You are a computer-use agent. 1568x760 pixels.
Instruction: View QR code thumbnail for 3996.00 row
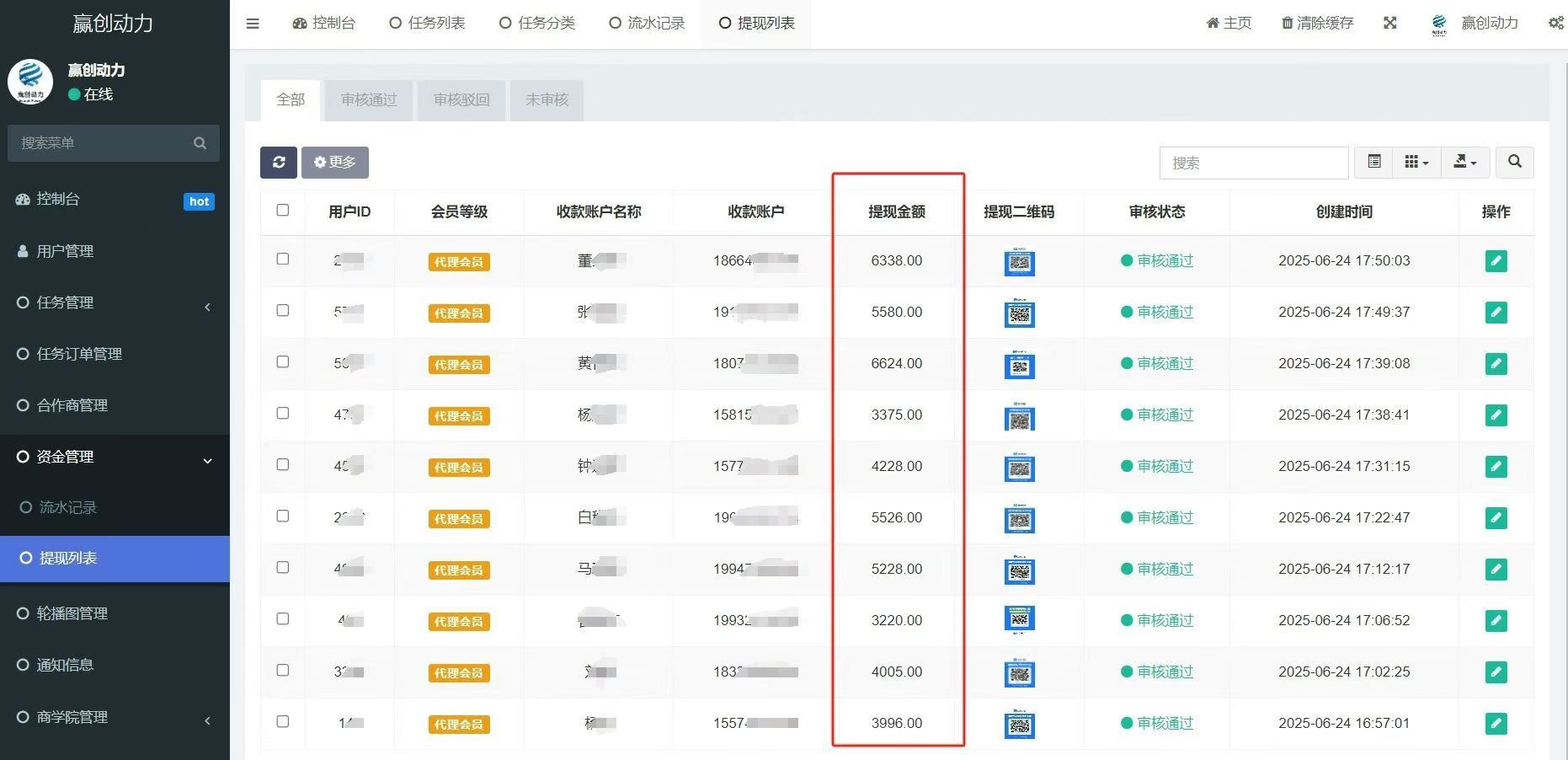pyautogui.click(x=1020, y=724)
